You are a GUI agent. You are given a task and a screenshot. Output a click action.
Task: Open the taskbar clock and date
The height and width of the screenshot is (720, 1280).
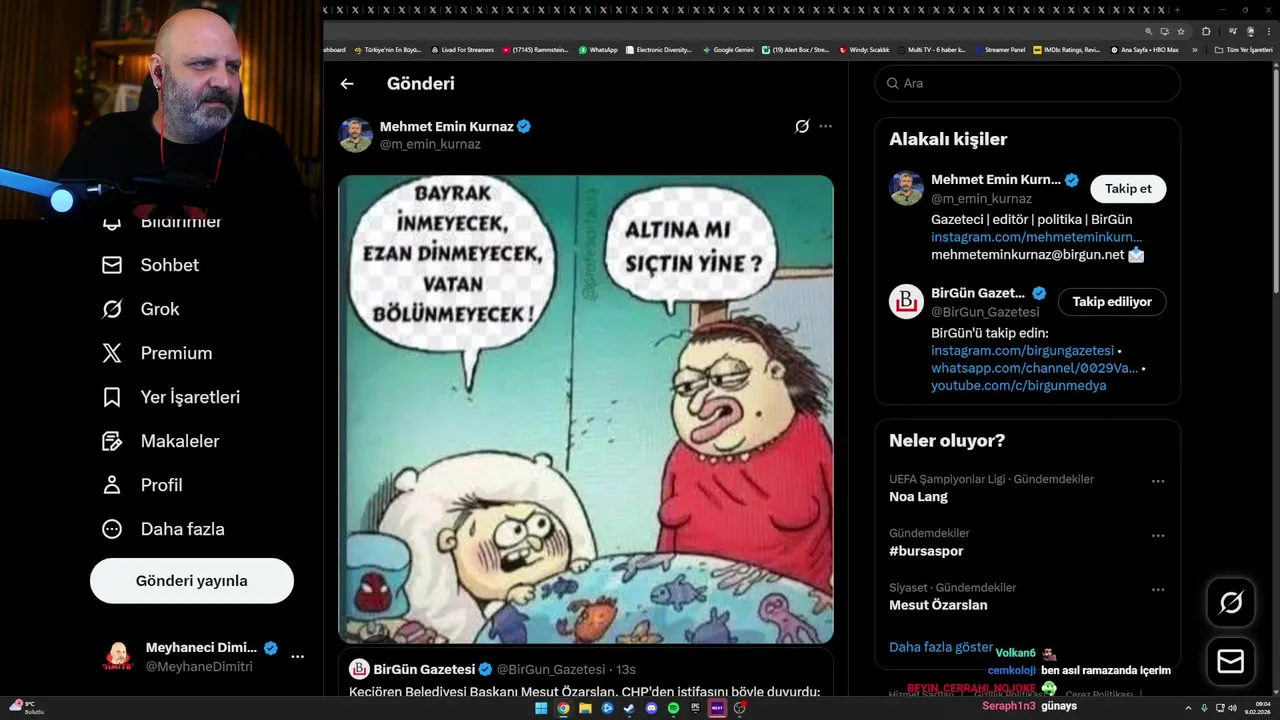coord(1257,708)
